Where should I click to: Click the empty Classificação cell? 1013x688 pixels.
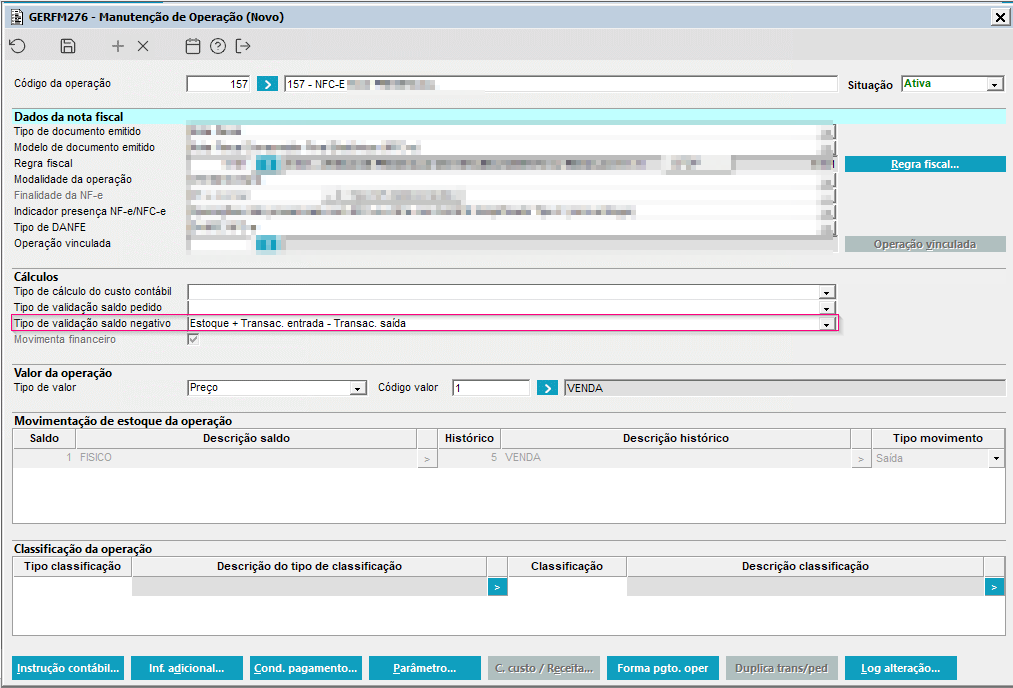(x=567, y=587)
